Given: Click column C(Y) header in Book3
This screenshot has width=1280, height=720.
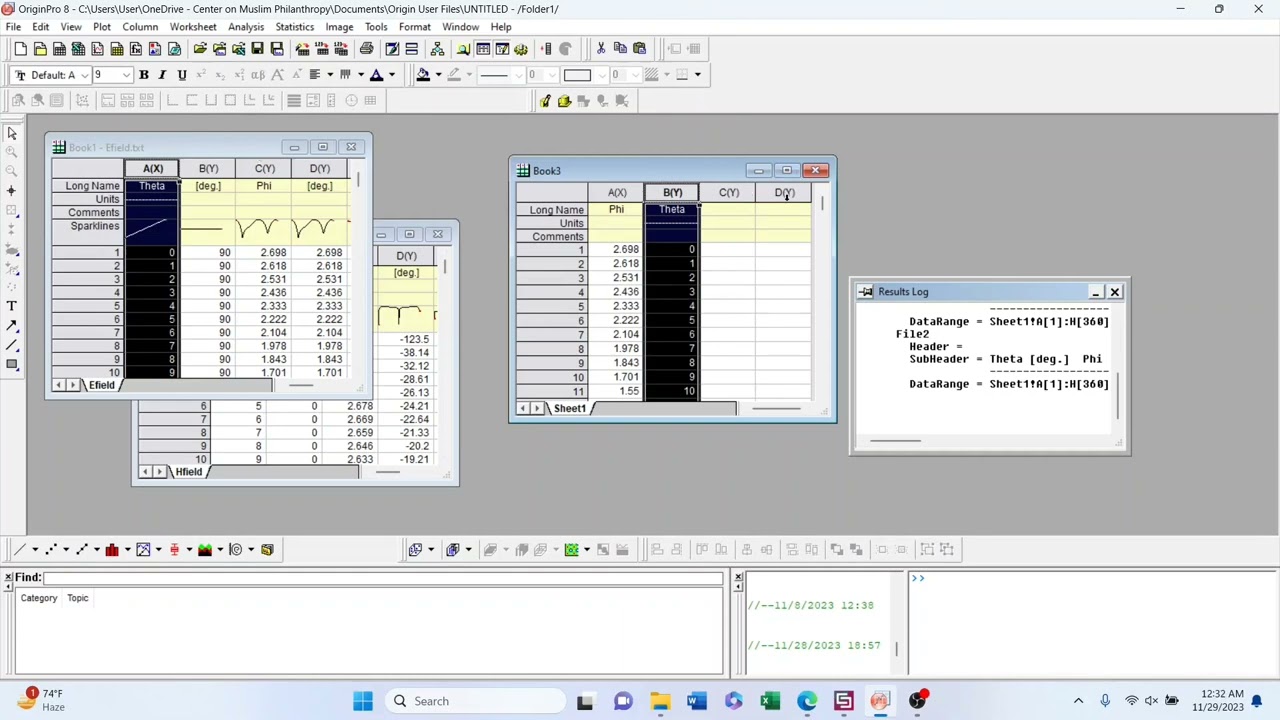Looking at the screenshot, I should click(728, 193).
